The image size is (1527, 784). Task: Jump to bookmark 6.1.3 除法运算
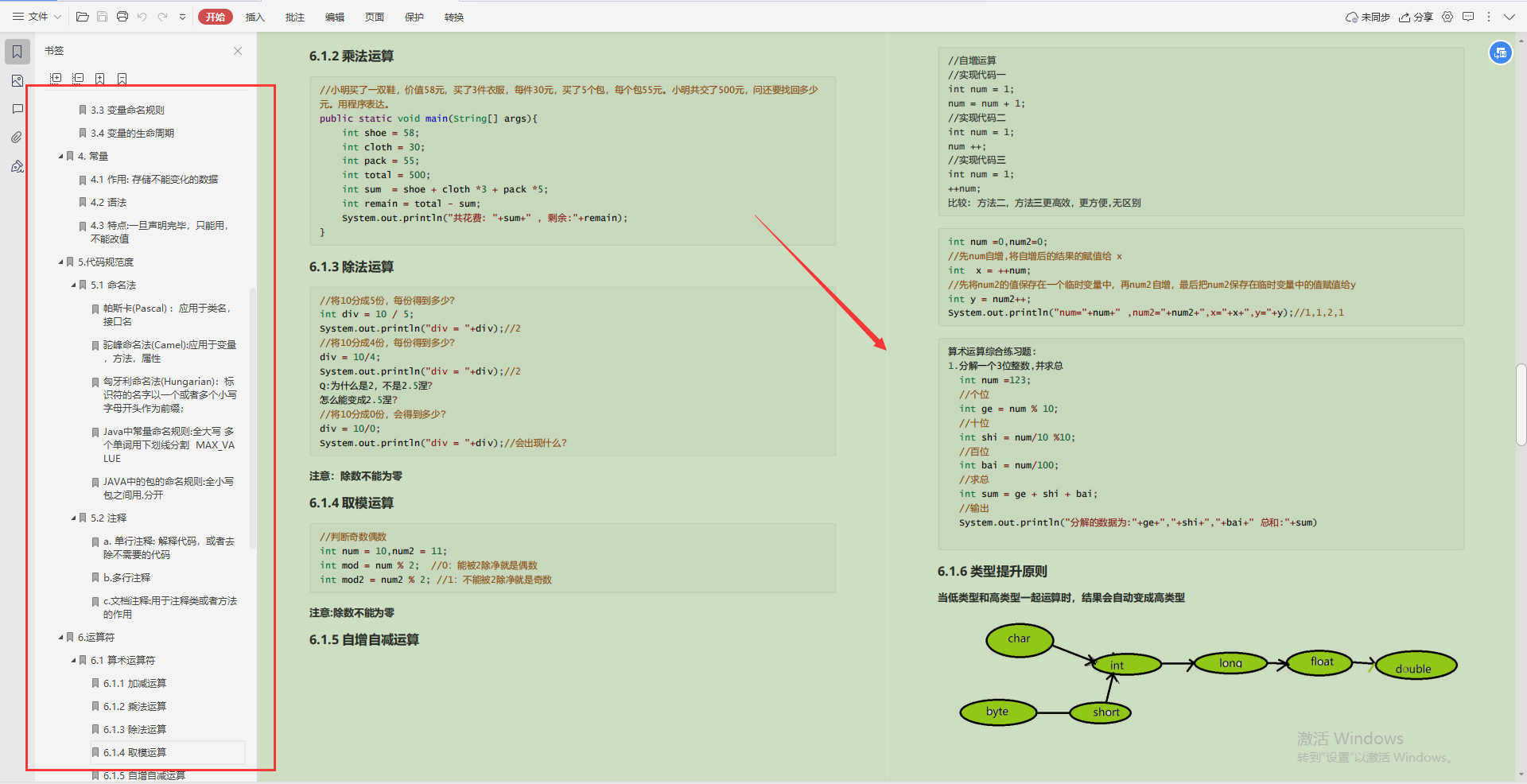click(x=134, y=730)
